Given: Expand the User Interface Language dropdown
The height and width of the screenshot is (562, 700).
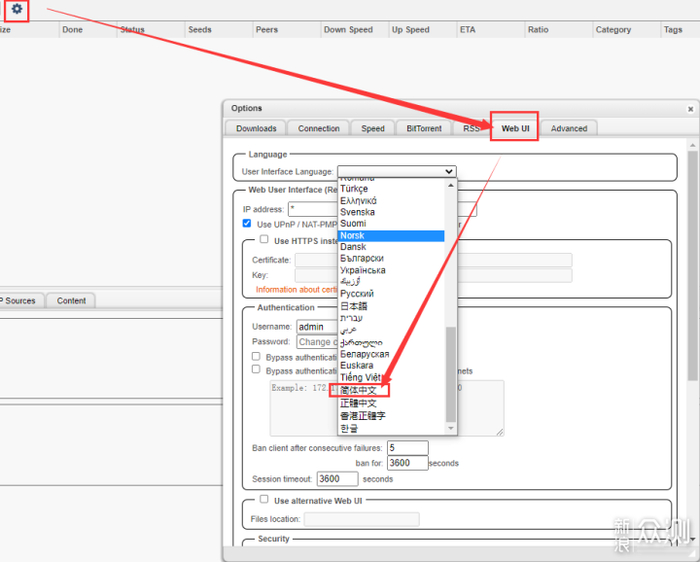Looking at the screenshot, I should tap(397, 171).
